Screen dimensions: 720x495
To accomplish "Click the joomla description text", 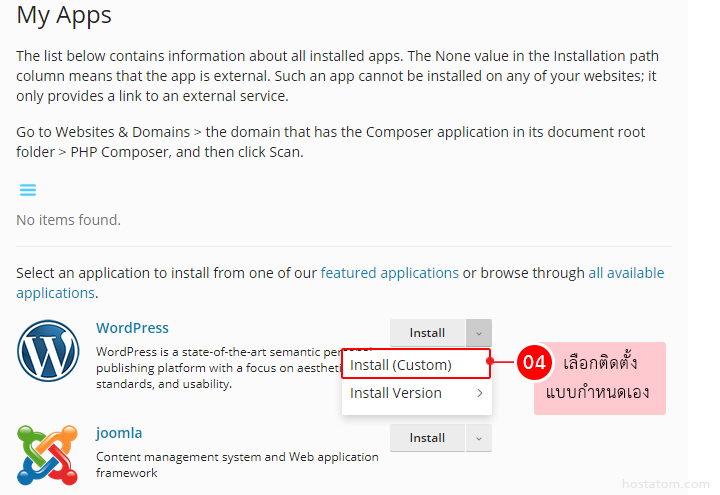I will 237,465.
